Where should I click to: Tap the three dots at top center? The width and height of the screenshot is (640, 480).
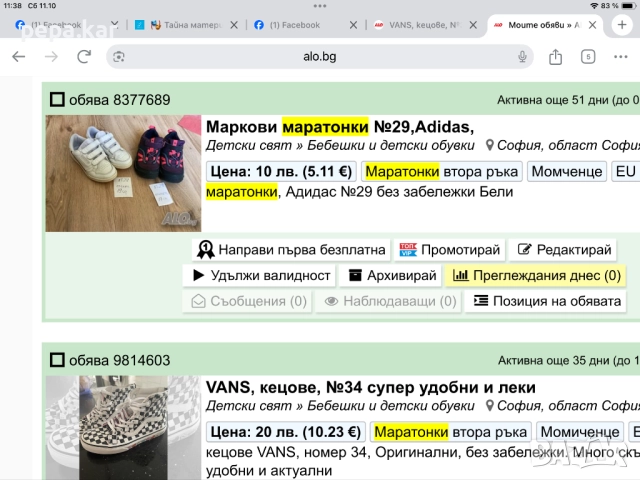pos(320,6)
